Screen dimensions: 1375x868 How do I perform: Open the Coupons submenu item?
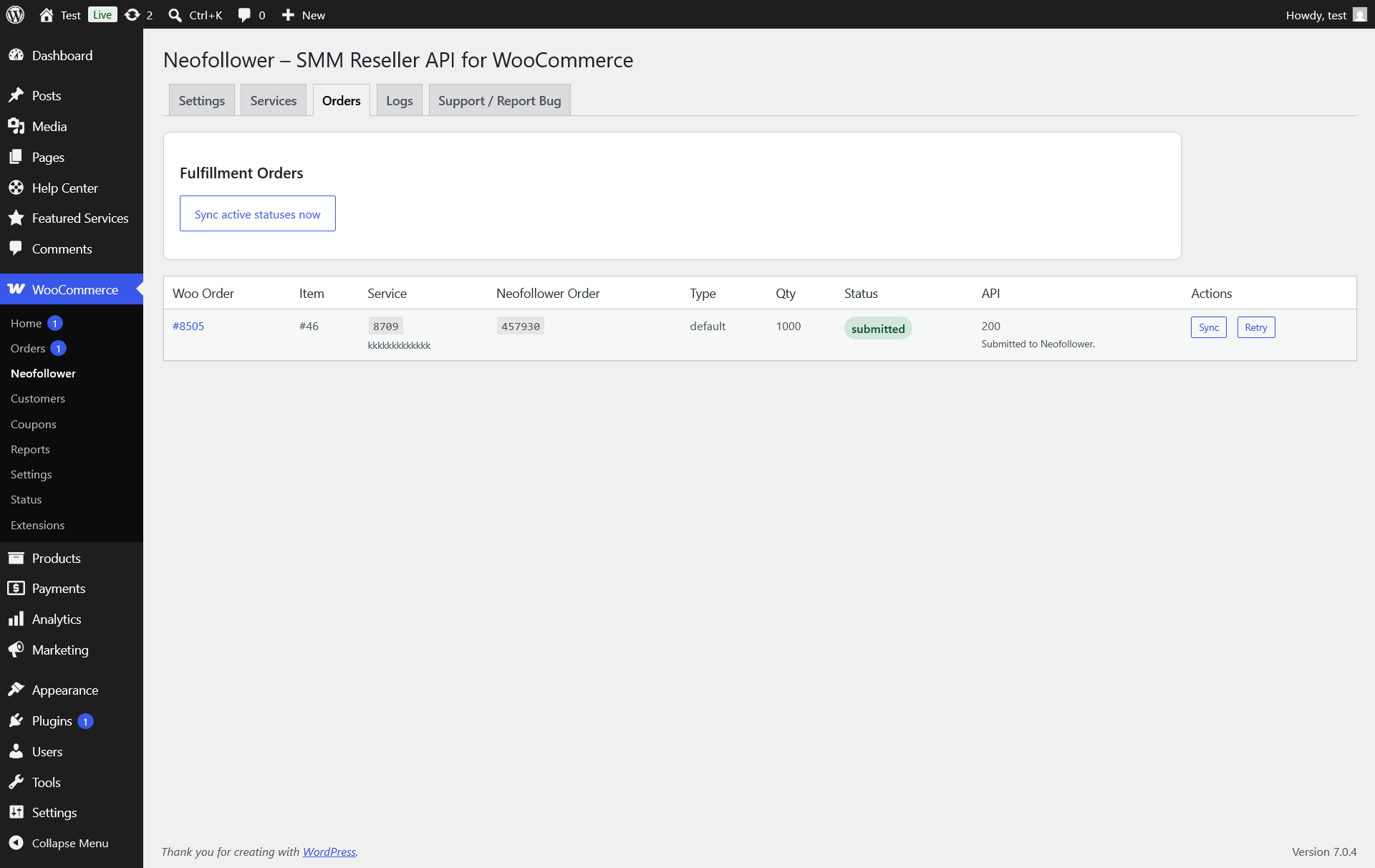[34, 424]
